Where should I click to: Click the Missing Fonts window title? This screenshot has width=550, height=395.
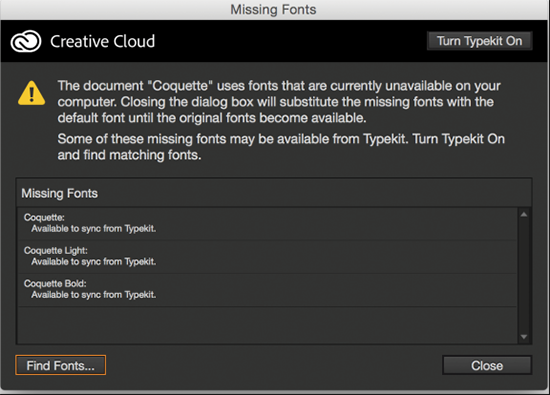(273, 9)
